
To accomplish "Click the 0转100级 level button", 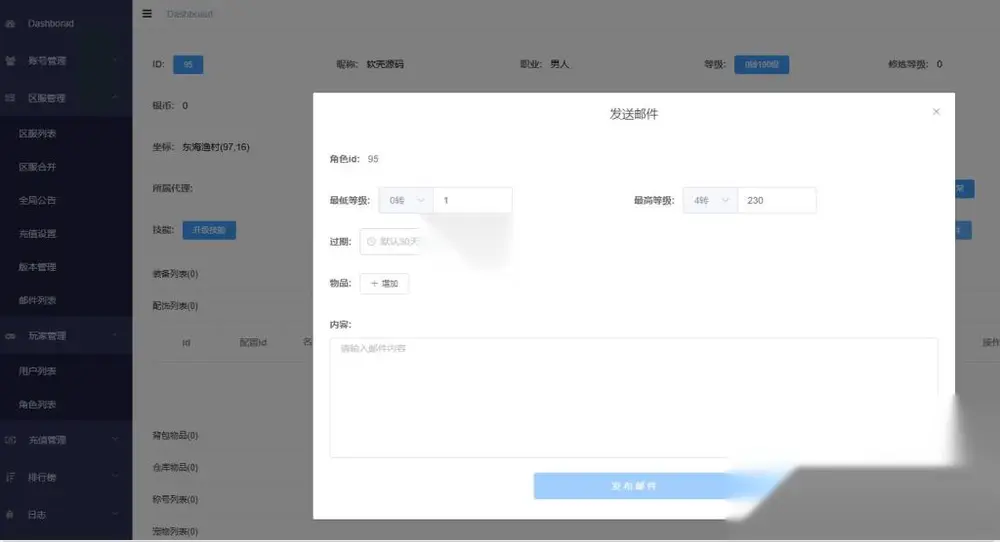I will click(761, 64).
